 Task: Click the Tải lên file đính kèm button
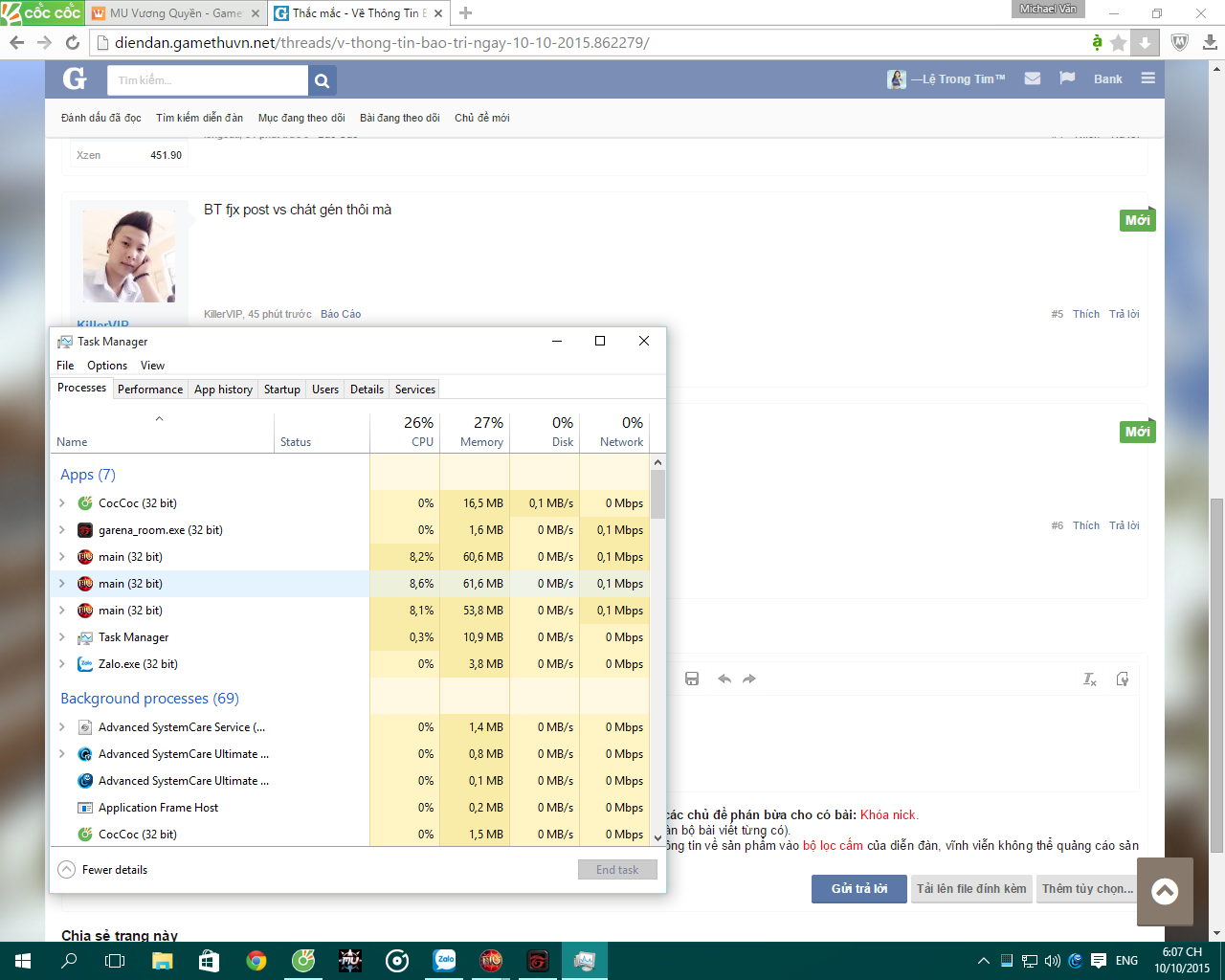pos(970,889)
